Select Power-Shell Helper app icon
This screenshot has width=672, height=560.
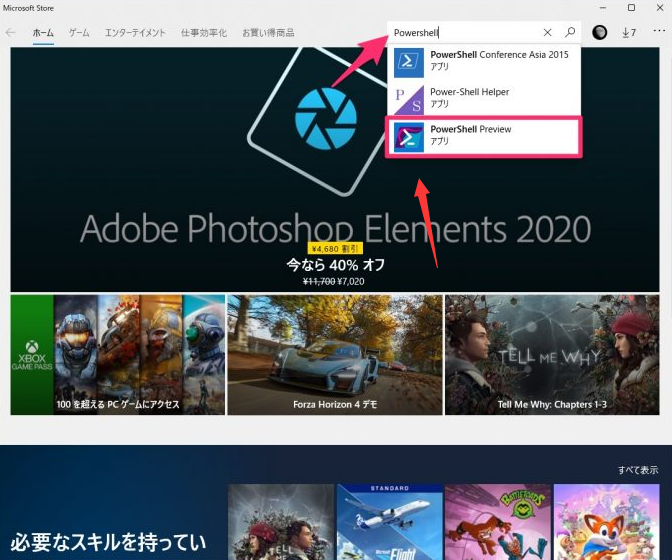pos(408,100)
